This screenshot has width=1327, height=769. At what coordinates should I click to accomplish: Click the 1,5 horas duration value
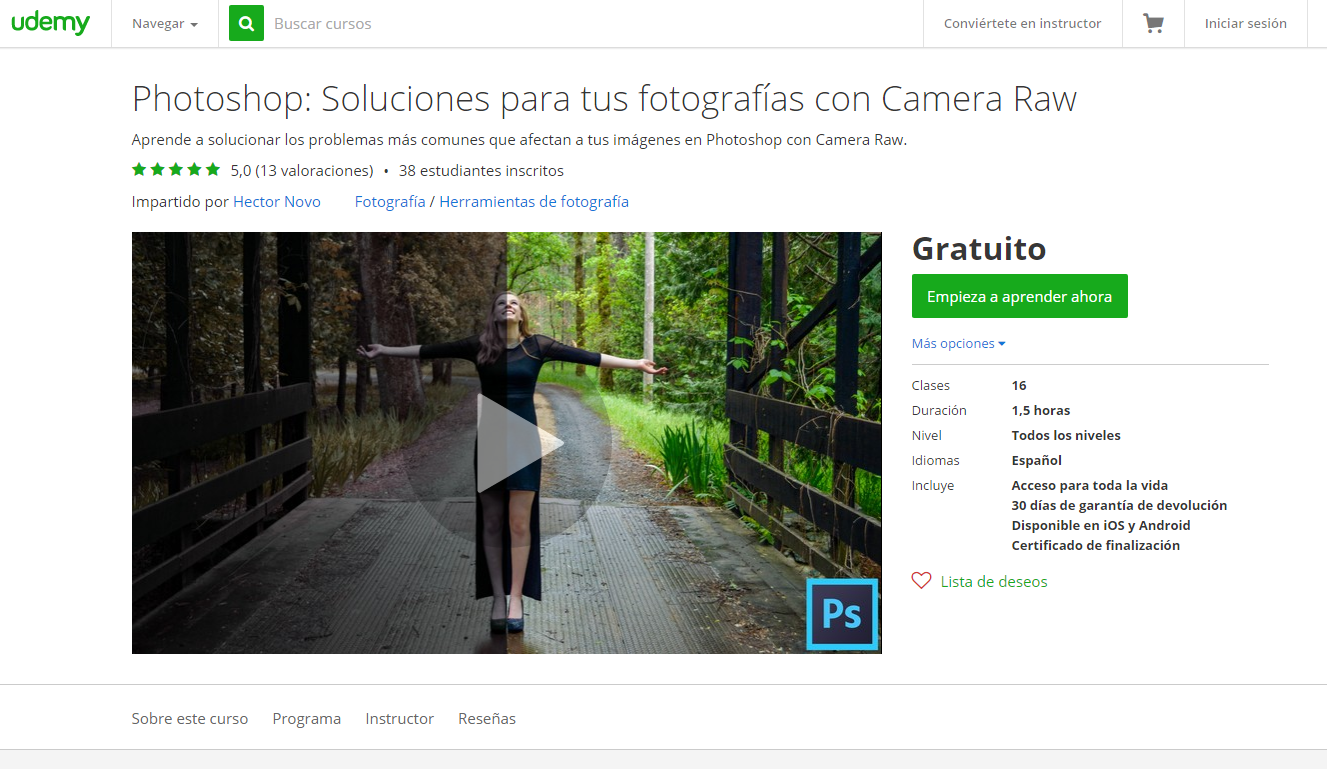pyautogui.click(x=1041, y=410)
